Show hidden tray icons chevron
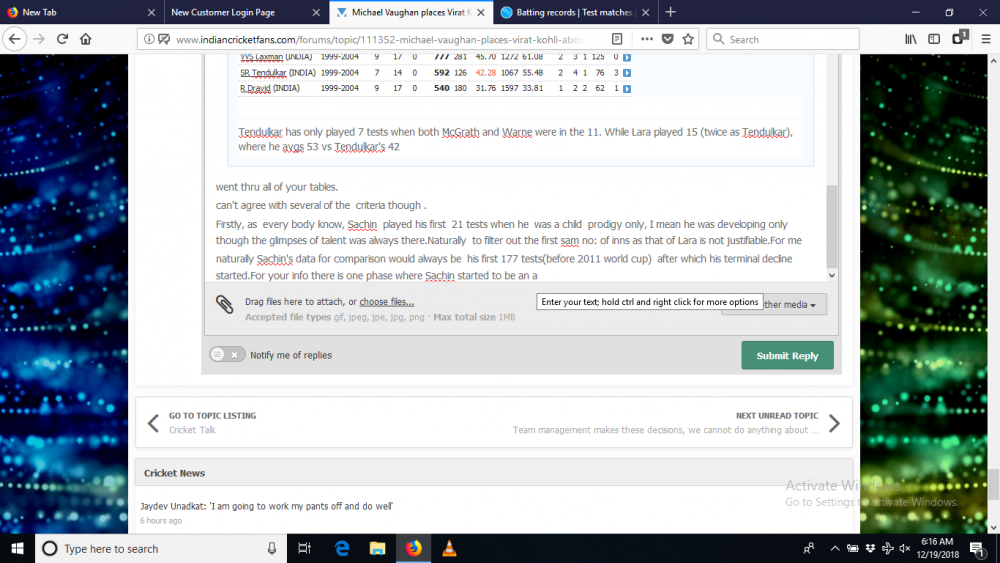The width and height of the screenshot is (1000, 563). tap(834, 548)
